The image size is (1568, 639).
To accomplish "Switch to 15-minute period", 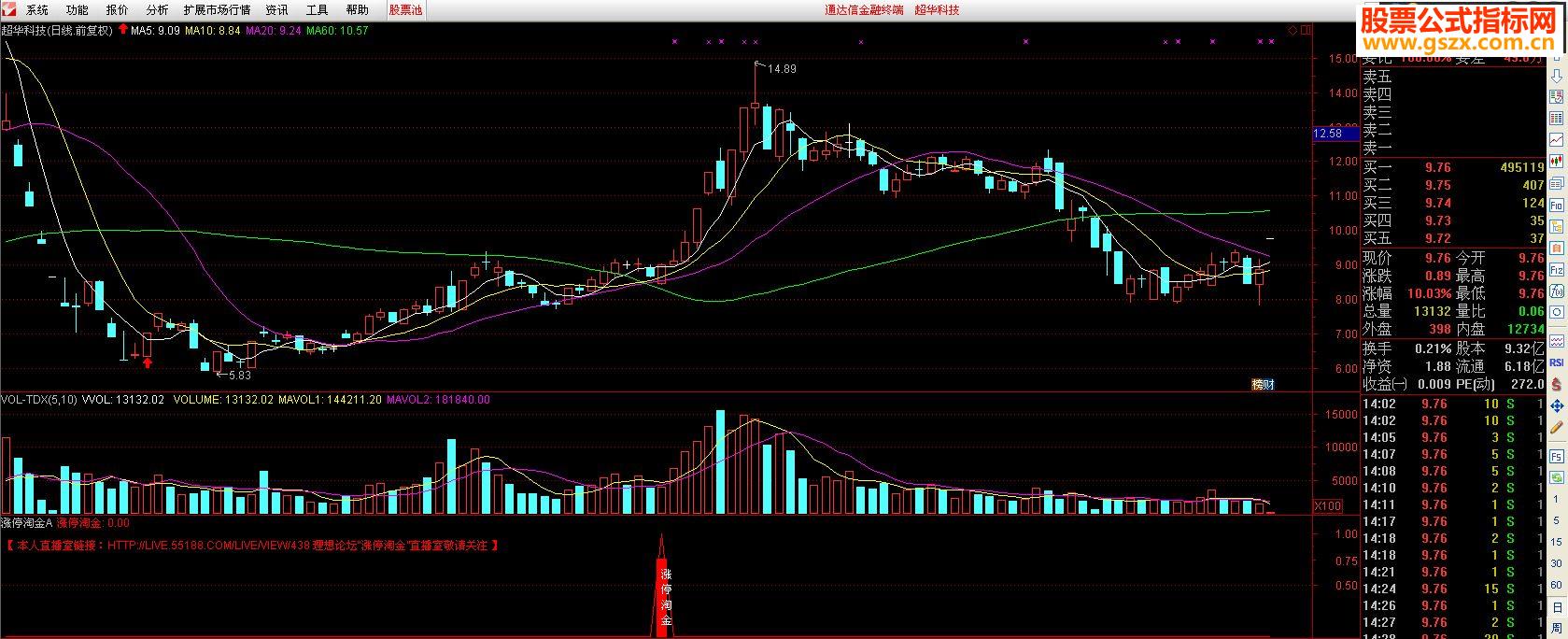I will coord(1557,544).
